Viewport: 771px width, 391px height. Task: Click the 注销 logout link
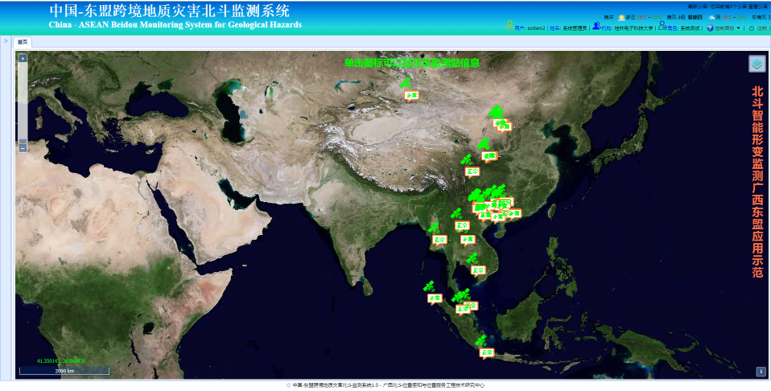tap(762, 29)
